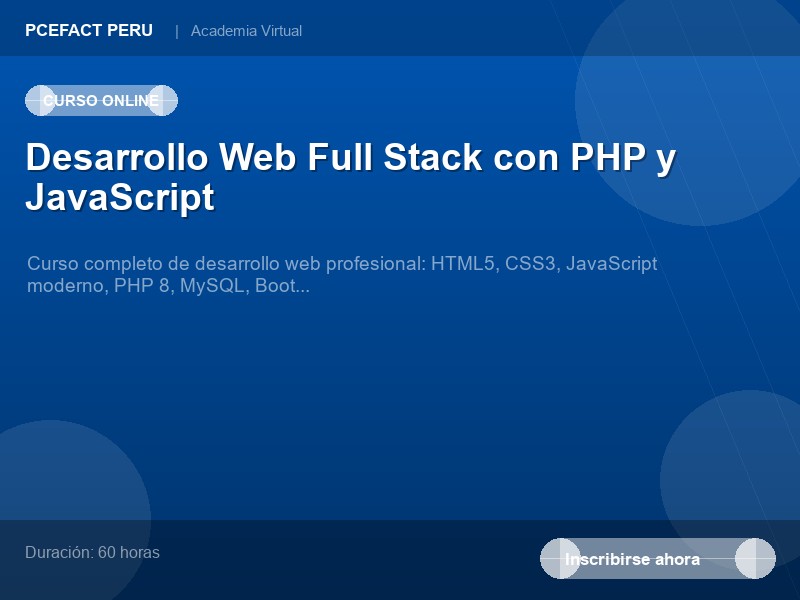Click the Duración: 60 horas footer text
800x600 pixels.
pos(93,552)
